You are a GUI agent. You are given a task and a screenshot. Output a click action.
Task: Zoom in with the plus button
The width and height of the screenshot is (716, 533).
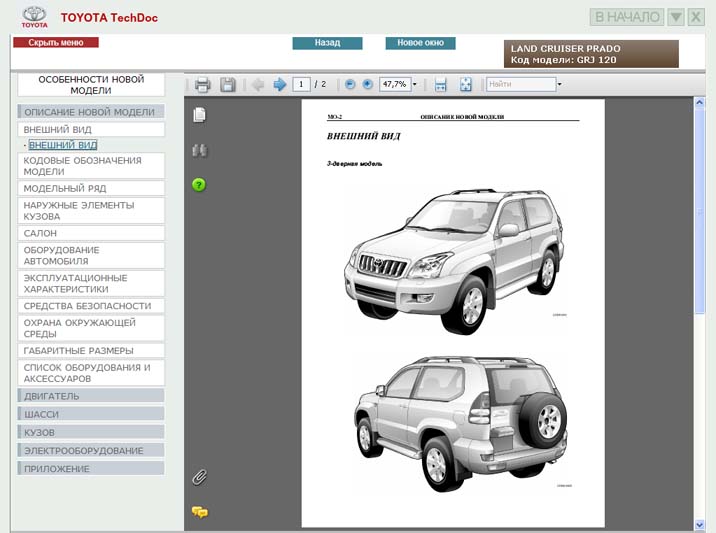(x=367, y=84)
